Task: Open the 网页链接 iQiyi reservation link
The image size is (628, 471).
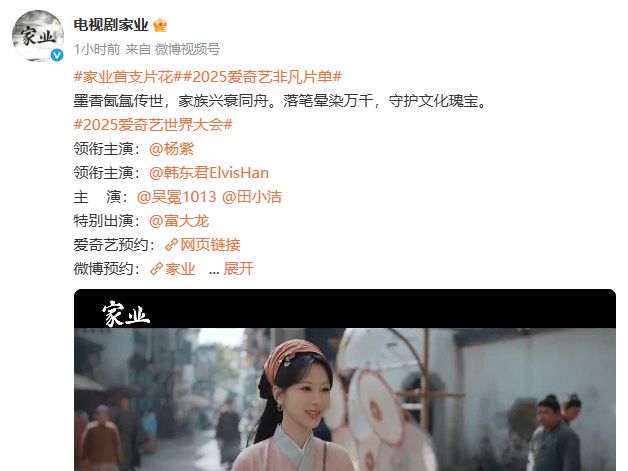Action: click(210, 245)
